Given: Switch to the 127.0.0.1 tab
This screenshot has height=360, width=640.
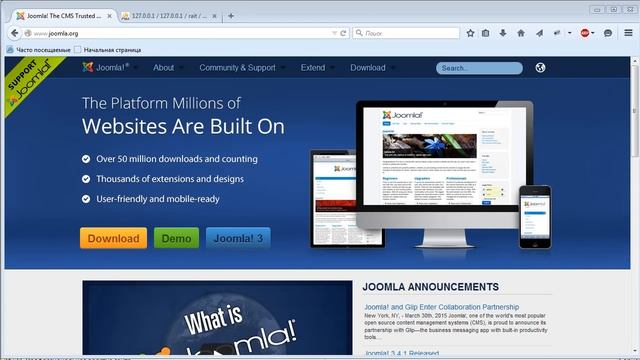Looking at the screenshot, I should coord(169,16).
